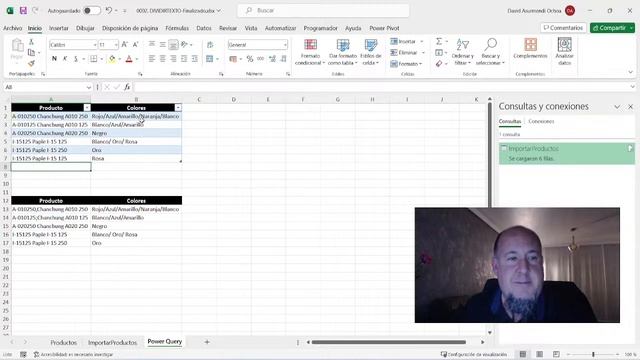
Task: Open the Fórmulas ribbon tab
Action: pyautogui.click(x=177, y=28)
